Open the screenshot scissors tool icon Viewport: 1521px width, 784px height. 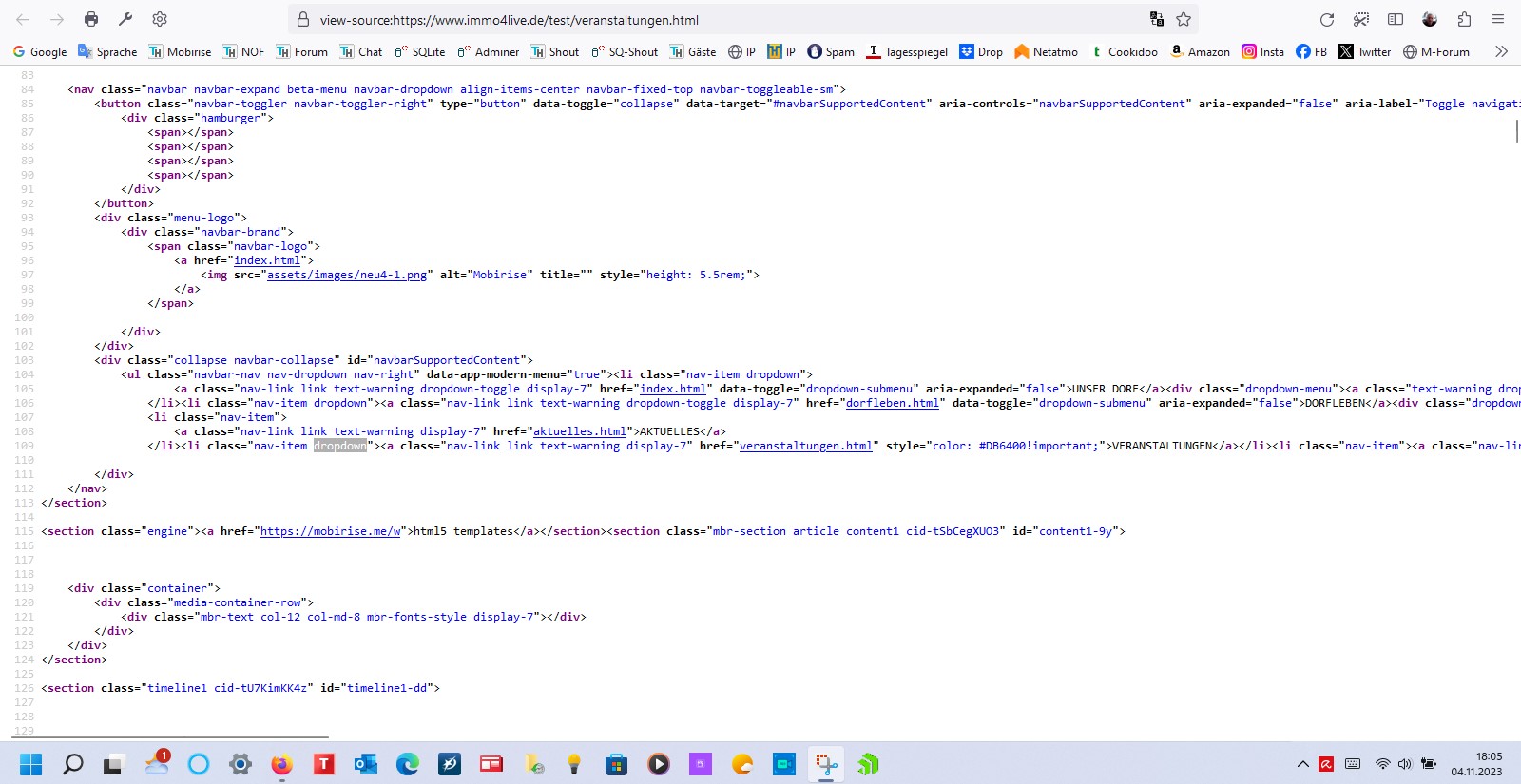click(1361, 19)
